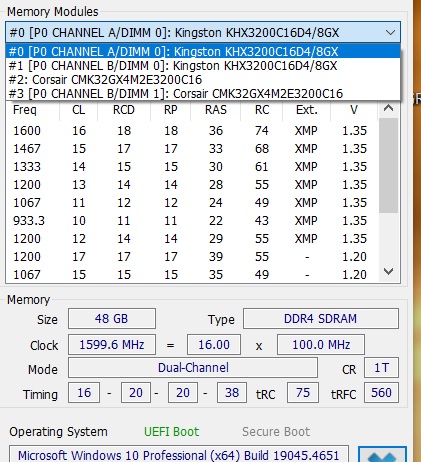This screenshot has width=421, height=462.
Task: Select the 1200 row with CL 13
Action: coord(192,185)
